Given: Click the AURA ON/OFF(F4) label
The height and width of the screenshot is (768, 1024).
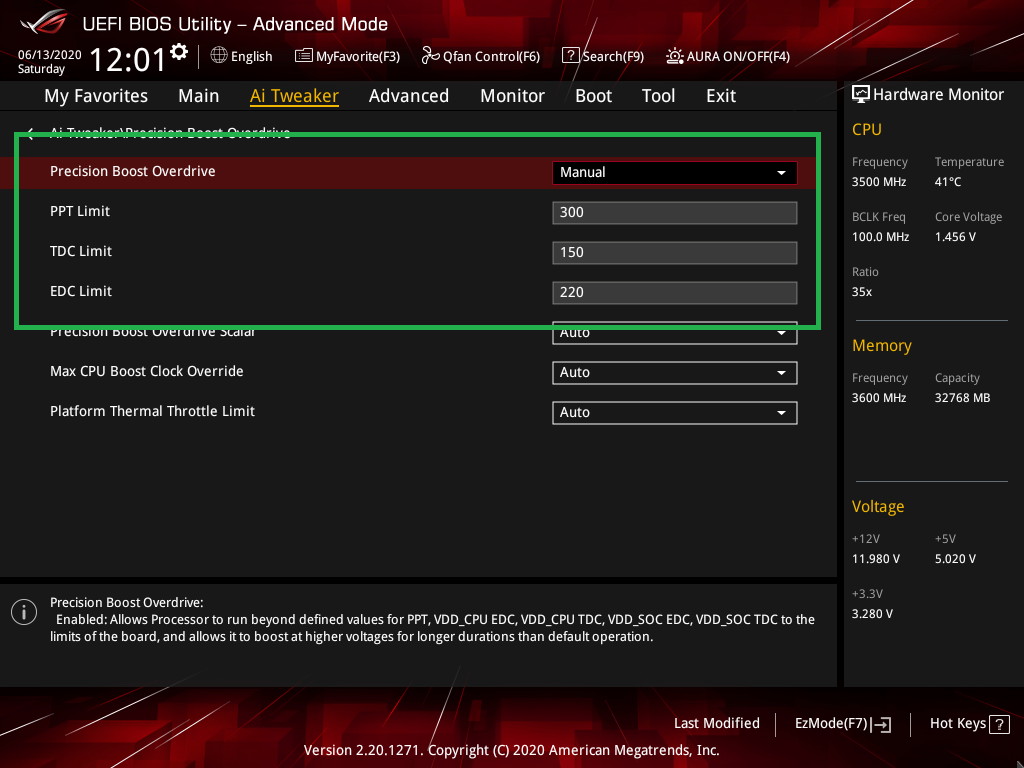Looking at the screenshot, I should click(738, 56).
